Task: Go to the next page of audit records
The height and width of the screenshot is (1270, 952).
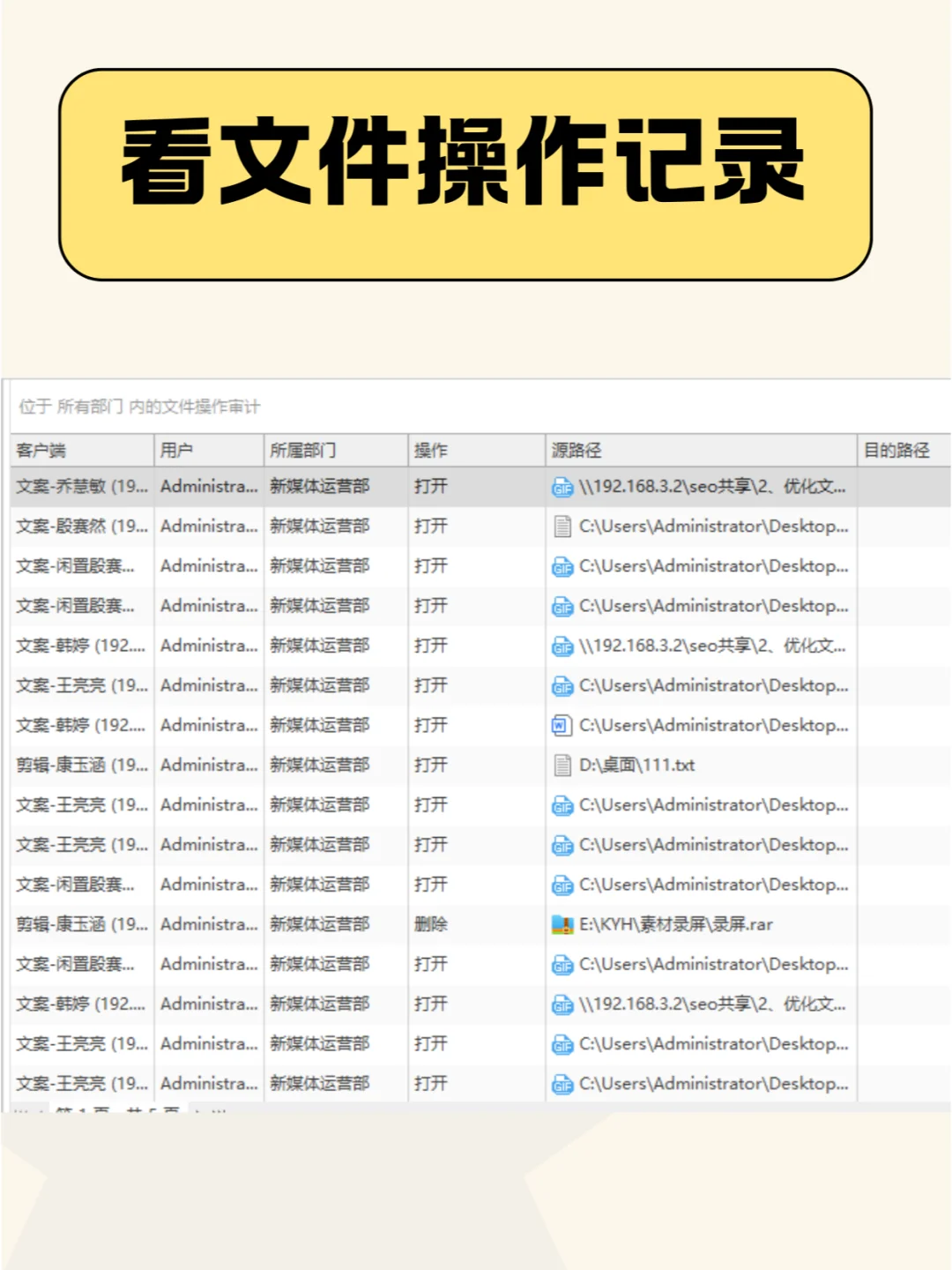Action: tap(196, 1112)
